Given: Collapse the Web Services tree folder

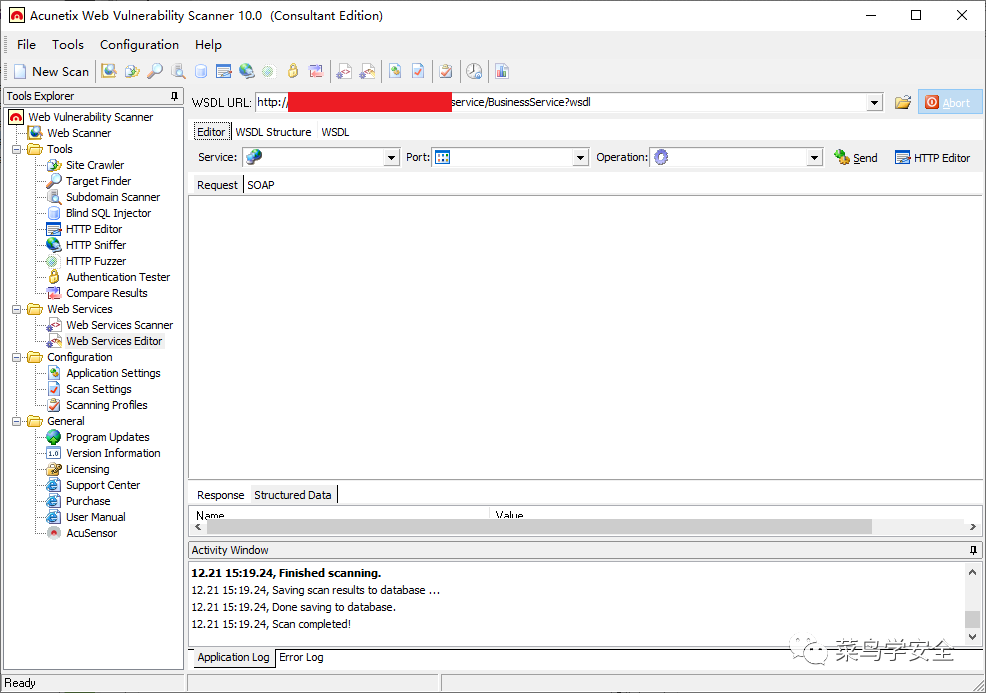Looking at the screenshot, I should (16, 309).
